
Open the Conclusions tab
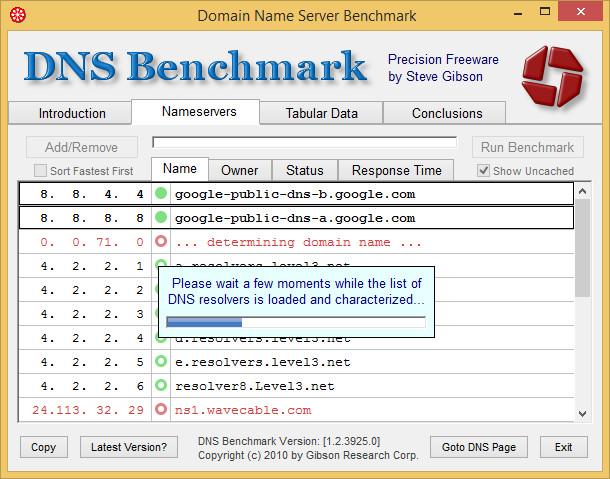click(445, 113)
